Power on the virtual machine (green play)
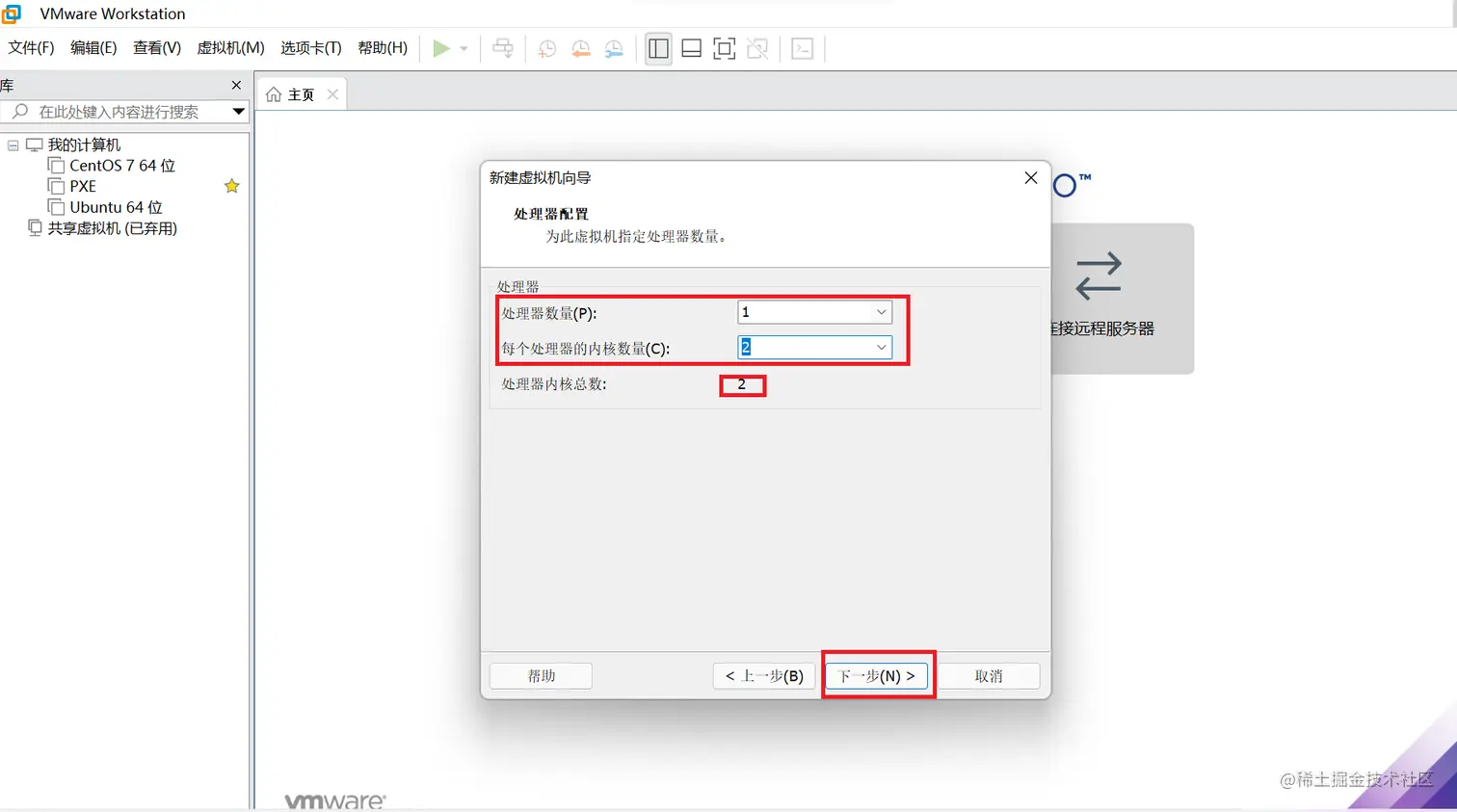 (441, 48)
